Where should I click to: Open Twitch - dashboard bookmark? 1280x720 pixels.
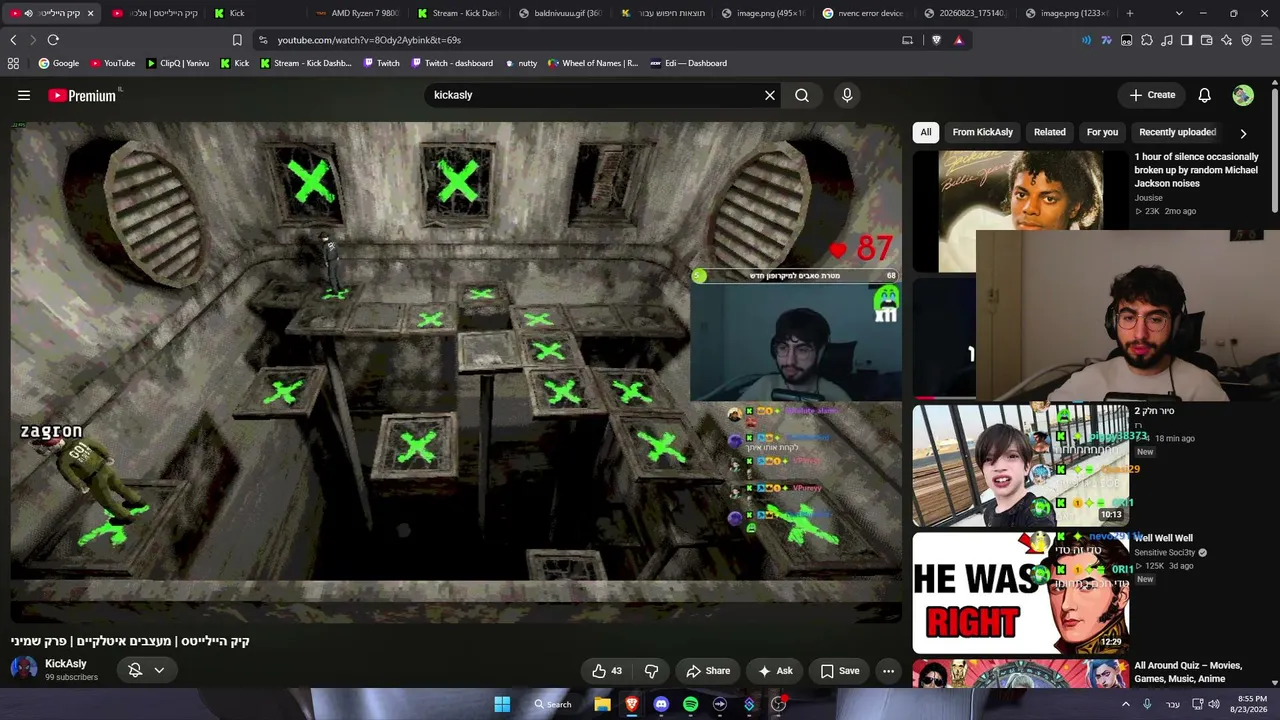click(x=451, y=63)
